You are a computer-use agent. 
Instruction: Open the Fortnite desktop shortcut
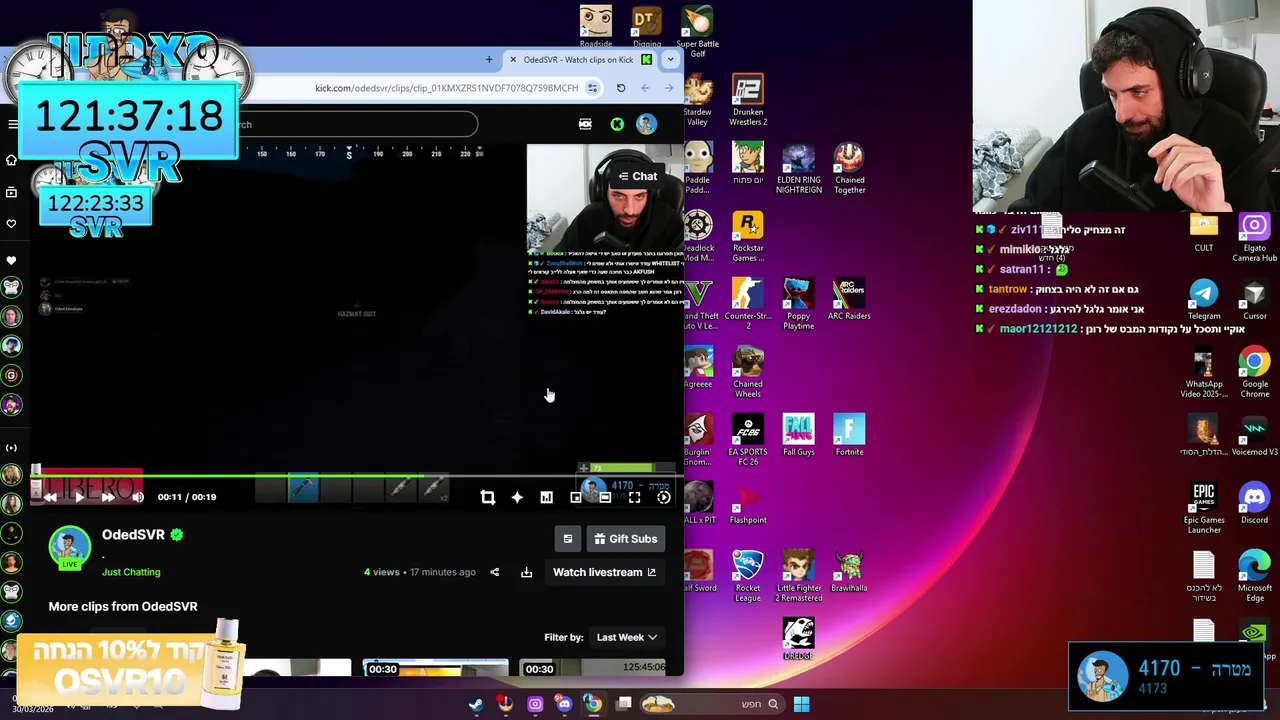849,434
